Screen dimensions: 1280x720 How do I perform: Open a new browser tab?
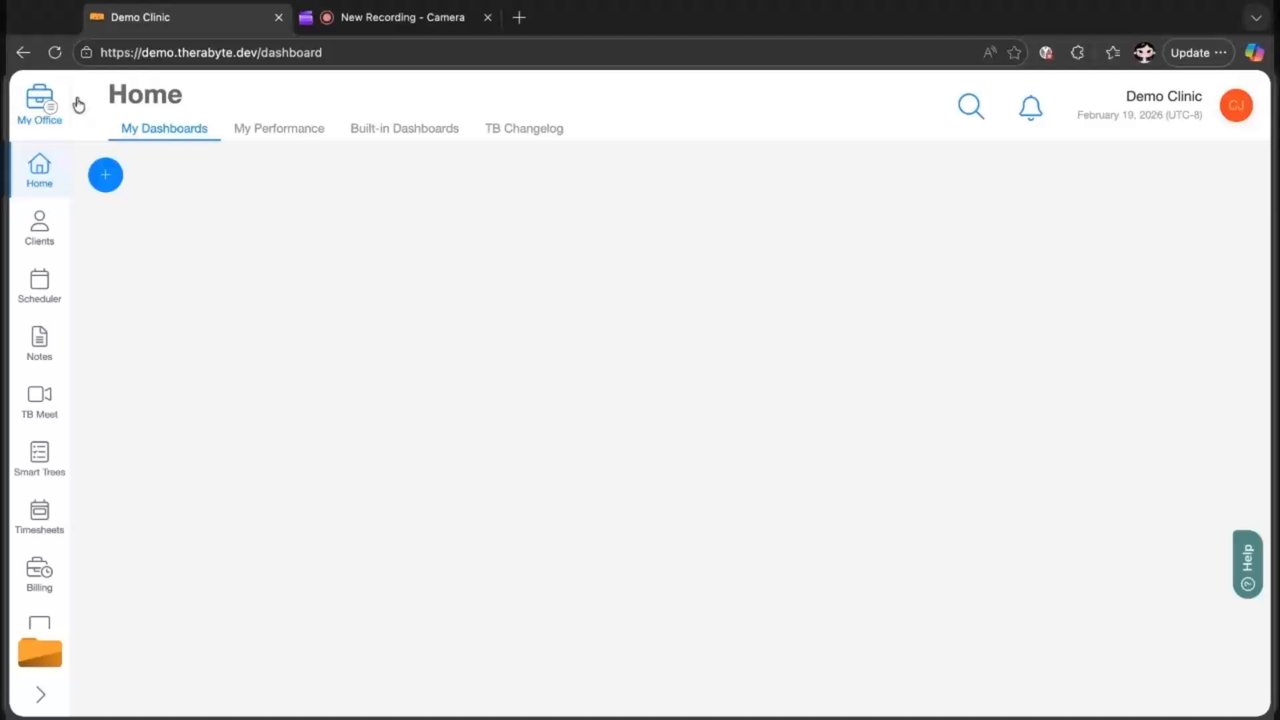pyautogui.click(x=519, y=17)
